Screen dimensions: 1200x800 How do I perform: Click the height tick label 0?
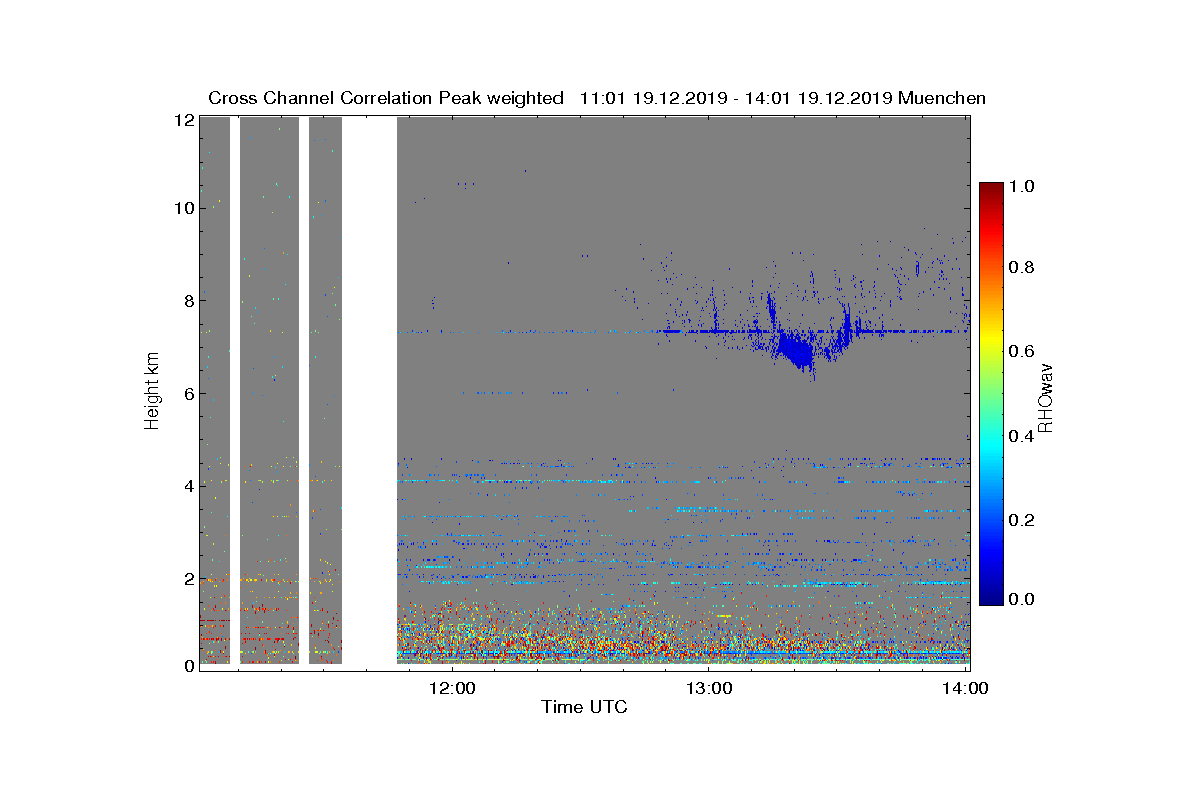pyautogui.click(x=188, y=666)
